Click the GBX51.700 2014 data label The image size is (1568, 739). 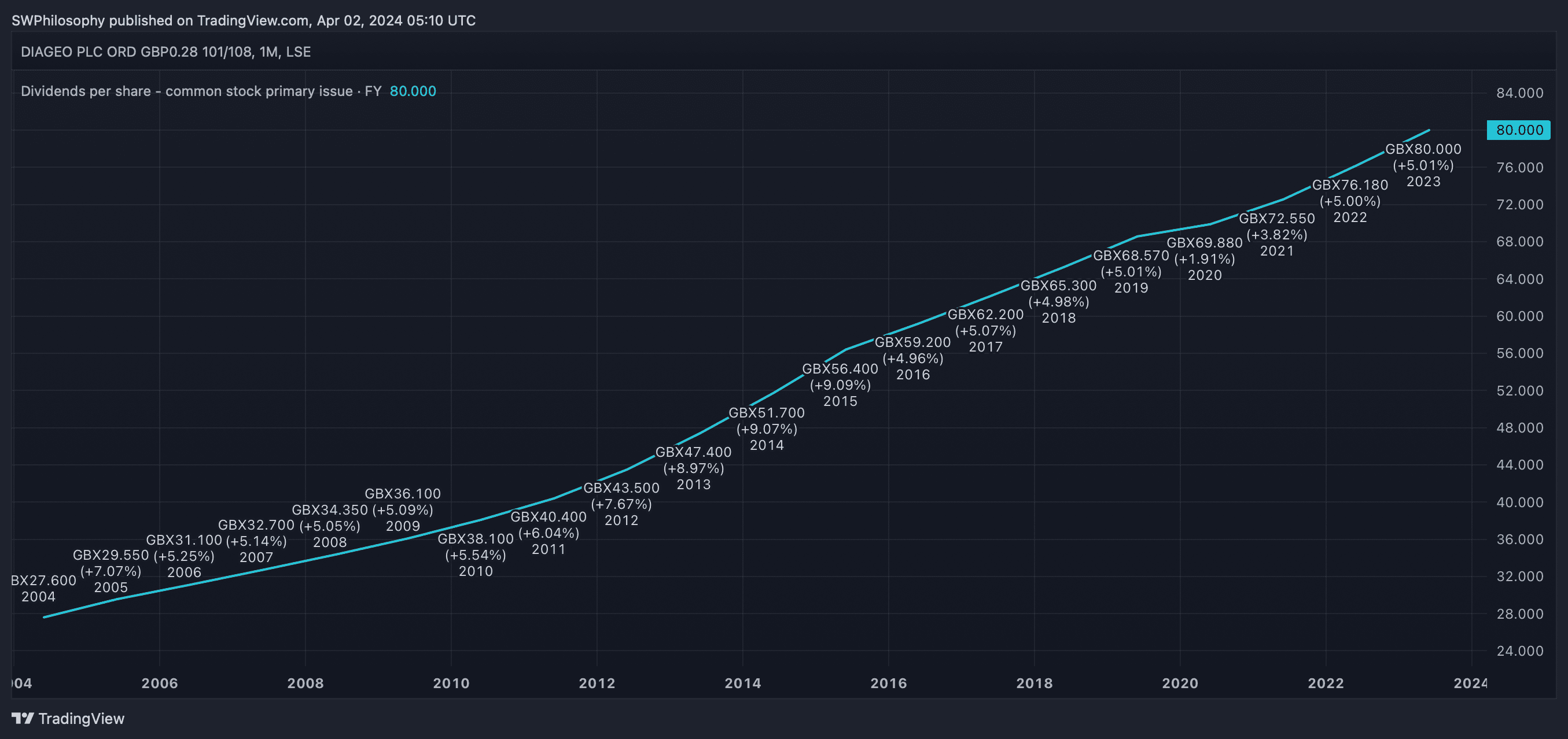click(766, 429)
